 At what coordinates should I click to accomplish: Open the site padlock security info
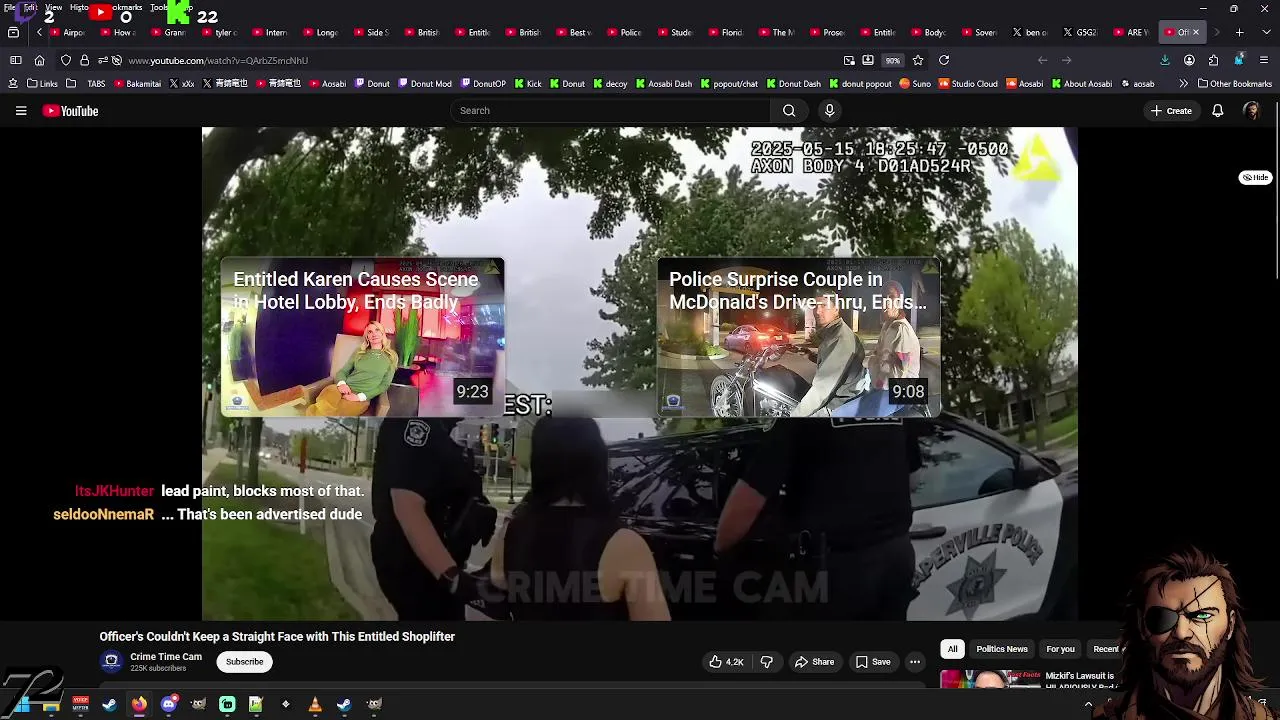point(84,60)
